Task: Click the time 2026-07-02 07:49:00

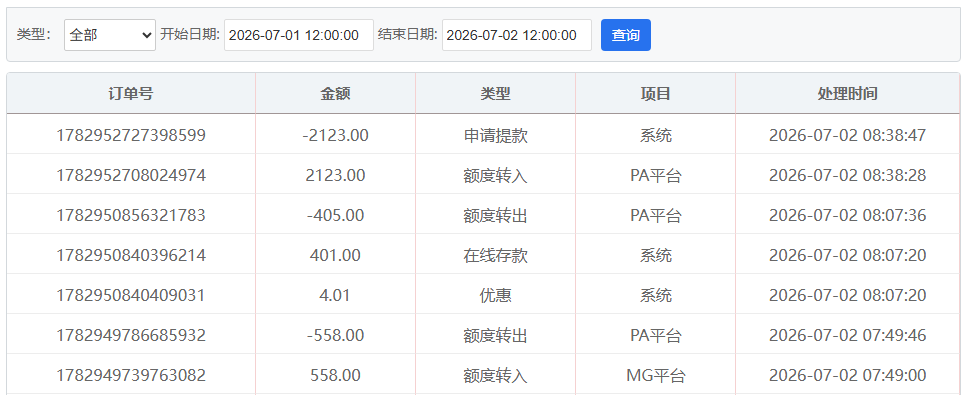Action: pos(847,375)
